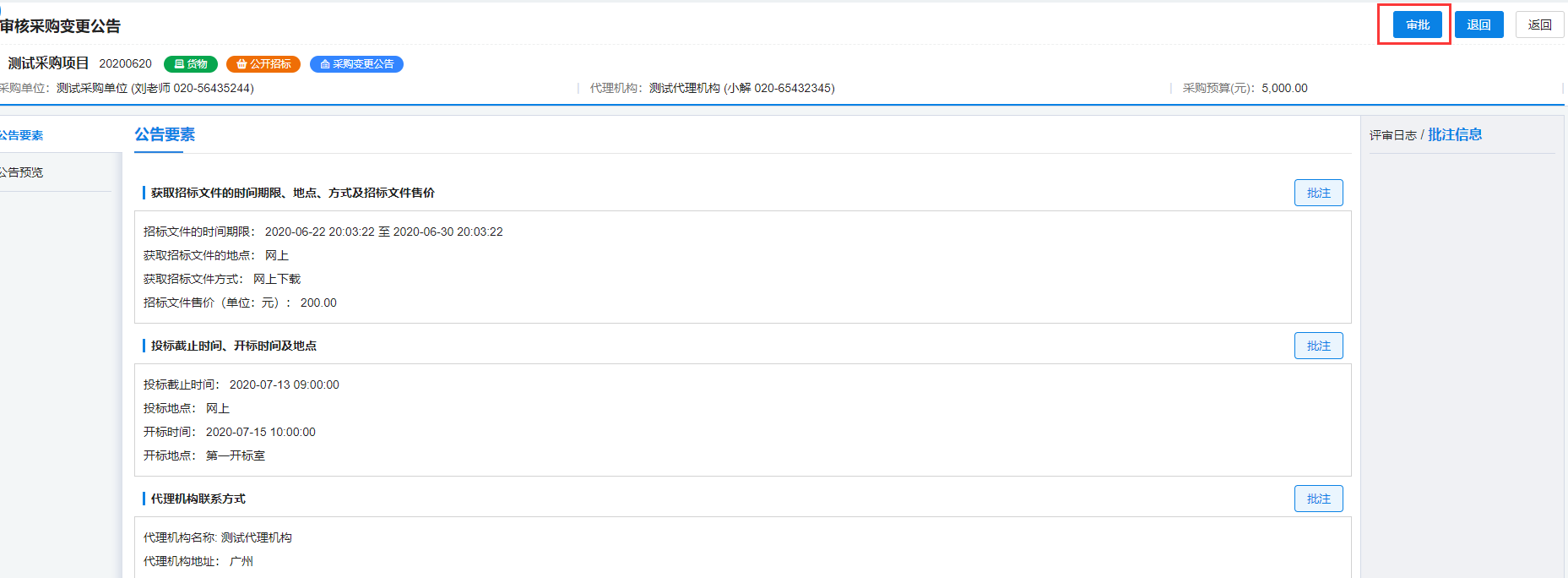The height and width of the screenshot is (578, 1568).
Task: Click 批注 beside 投标截止时间、开标时间及地点
Action: coord(1318,346)
